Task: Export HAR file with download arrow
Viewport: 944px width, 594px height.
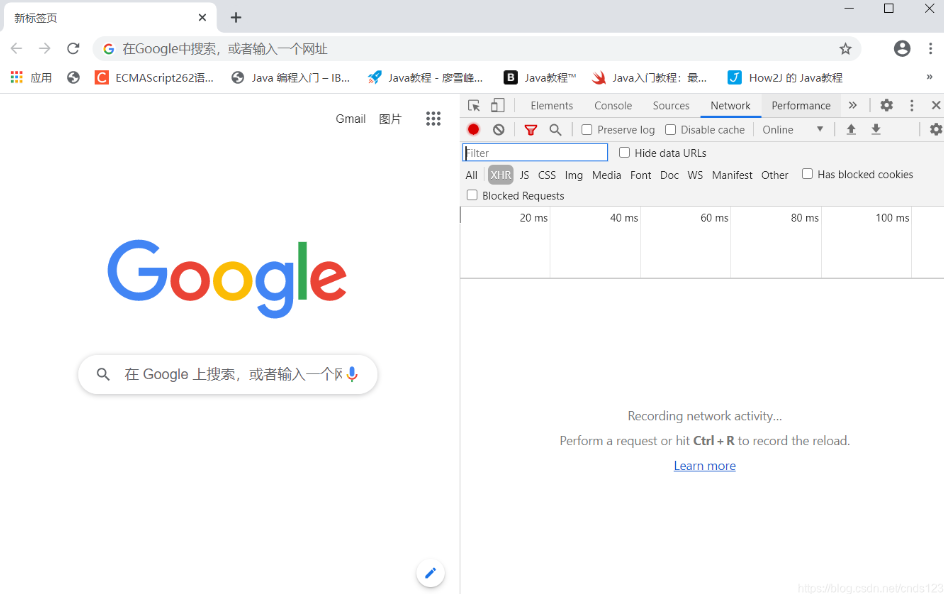Action: (876, 129)
